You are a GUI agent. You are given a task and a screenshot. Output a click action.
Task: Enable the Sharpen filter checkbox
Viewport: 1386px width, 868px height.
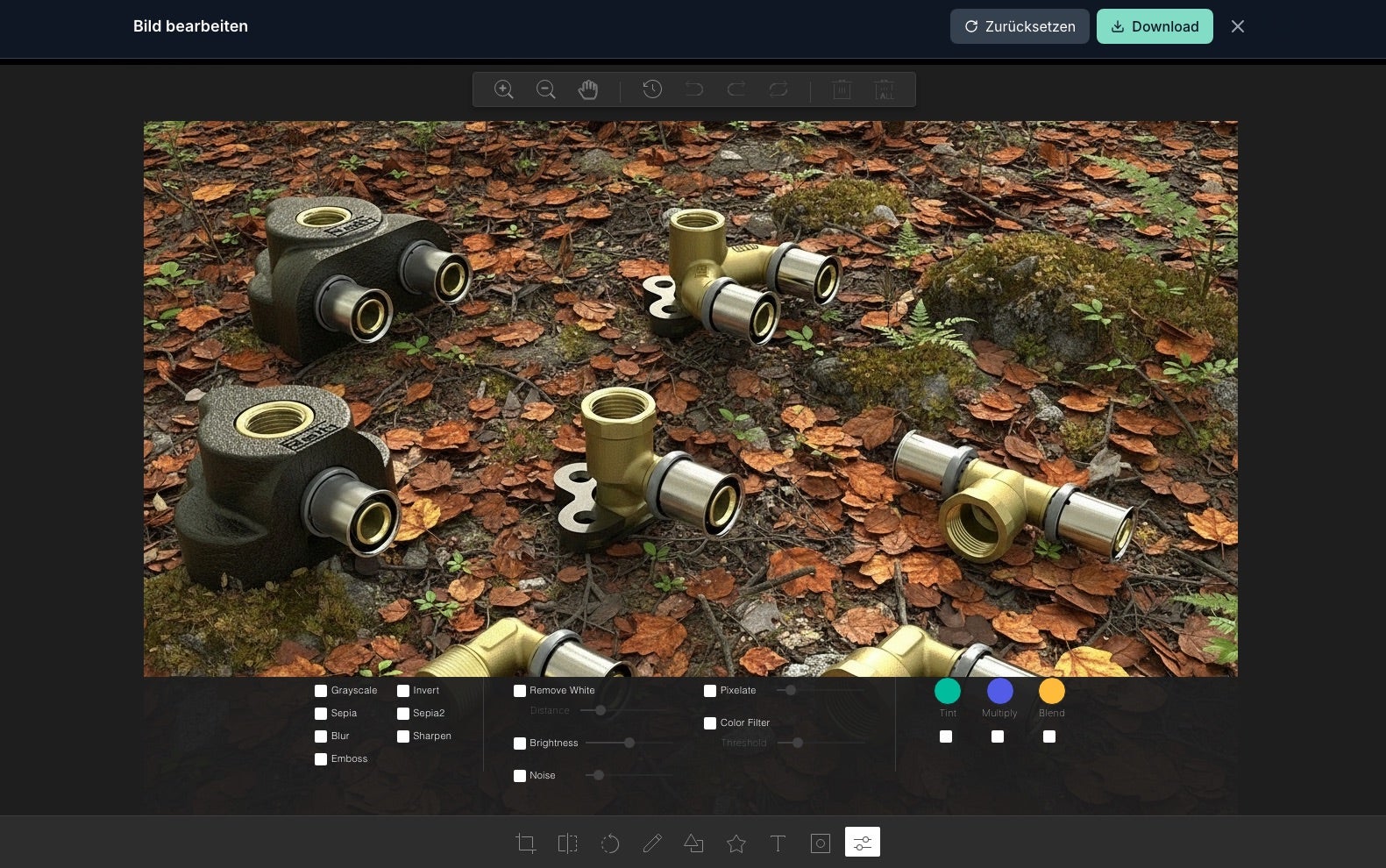tap(403, 736)
